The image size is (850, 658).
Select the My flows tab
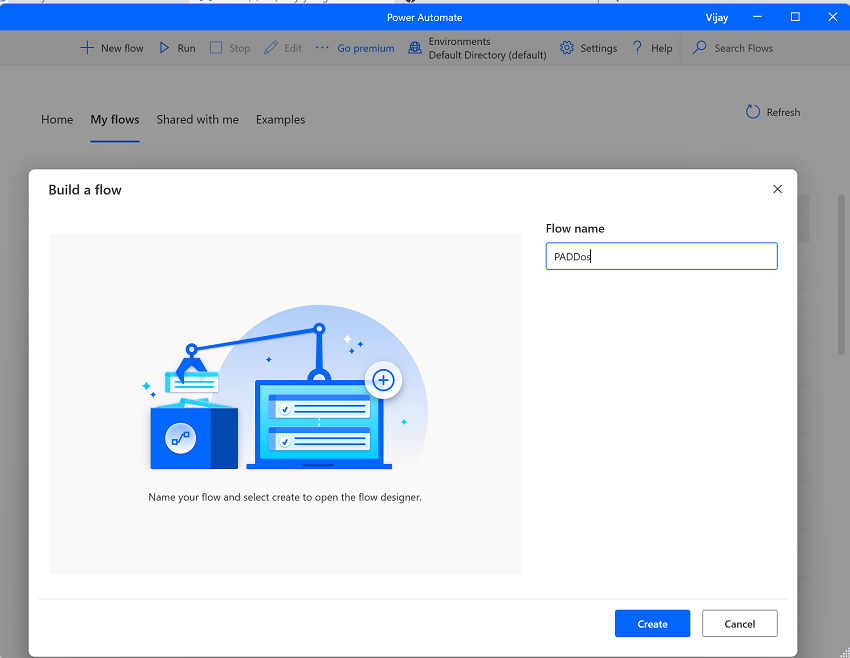coord(115,119)
